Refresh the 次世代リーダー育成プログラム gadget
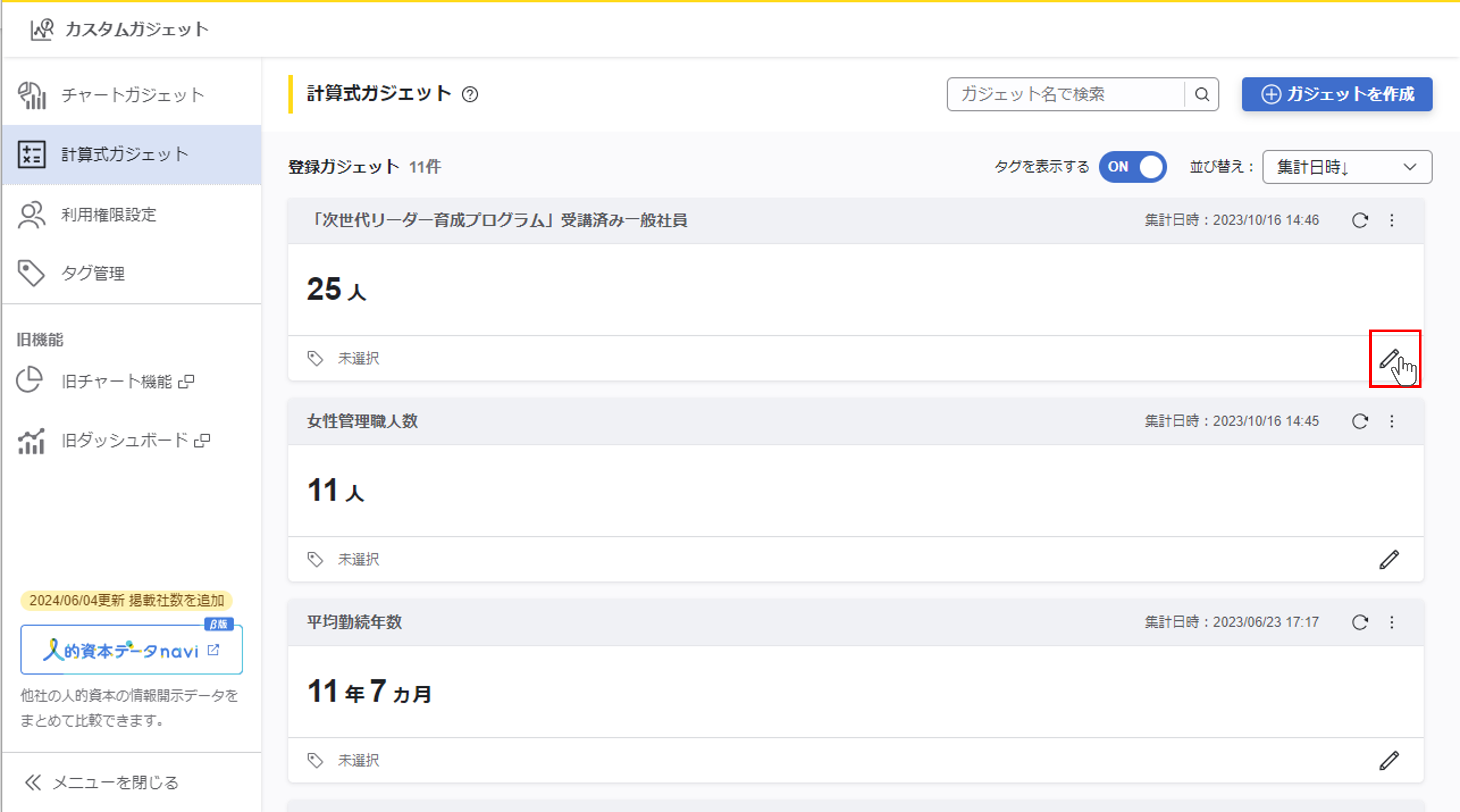This screenshot has height=812, width=1460. tap(1360, 220)
